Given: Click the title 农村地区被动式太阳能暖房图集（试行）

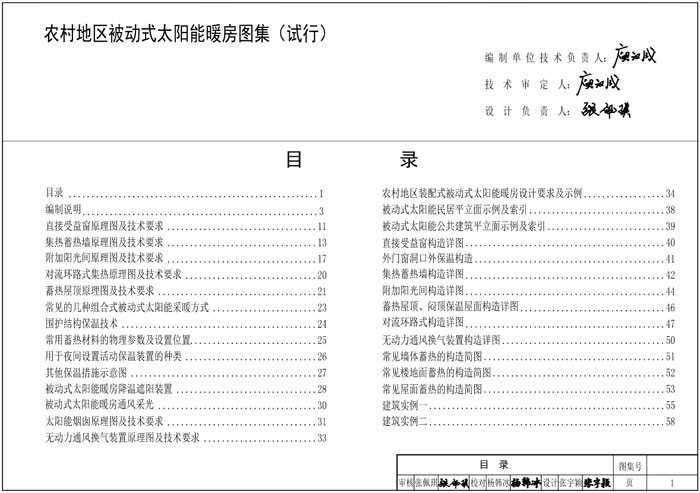Looking at the screenshot, I should point(186,34).
